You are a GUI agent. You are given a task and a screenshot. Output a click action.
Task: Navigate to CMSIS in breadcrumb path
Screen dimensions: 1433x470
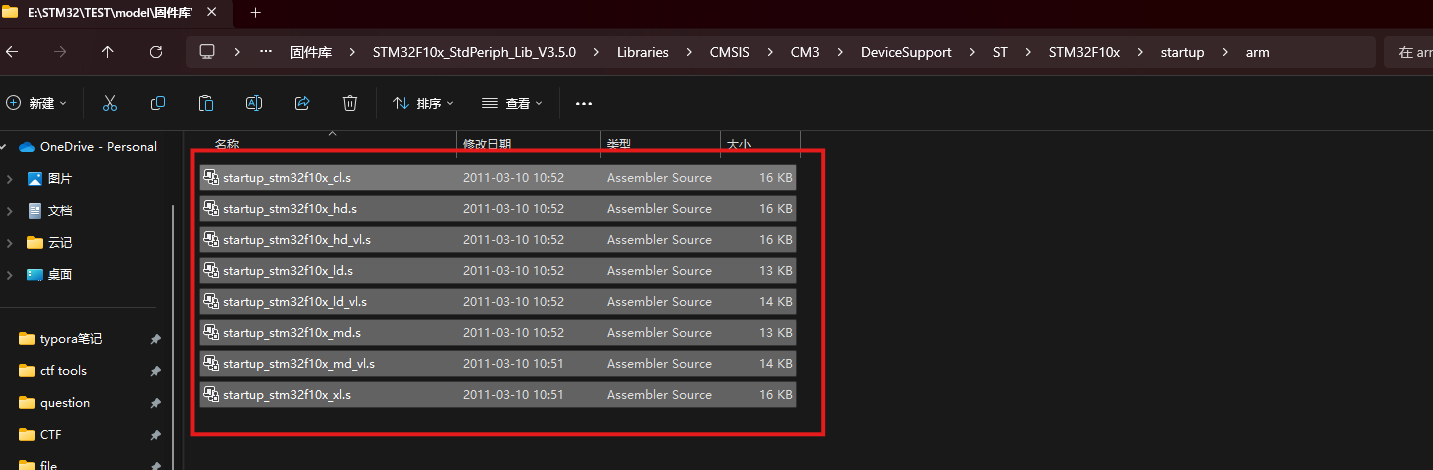(x=729, y=52)
